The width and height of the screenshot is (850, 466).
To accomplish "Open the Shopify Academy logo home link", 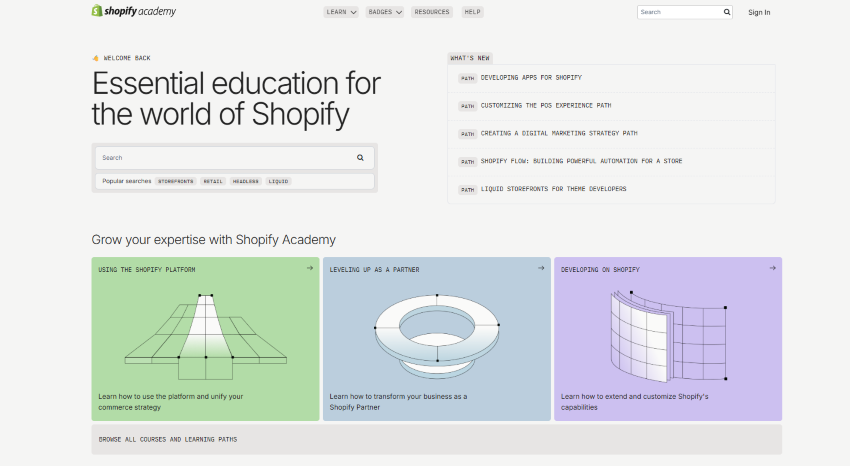I will (x=133, y=11).
